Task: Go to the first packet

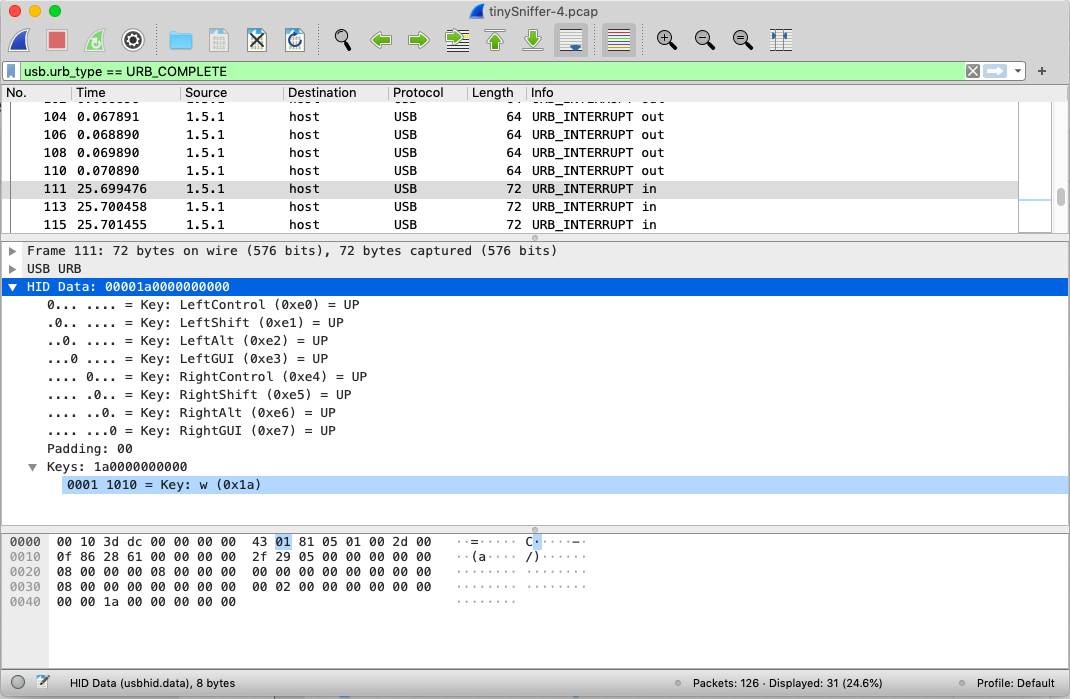Action: [x=495, y=40]
